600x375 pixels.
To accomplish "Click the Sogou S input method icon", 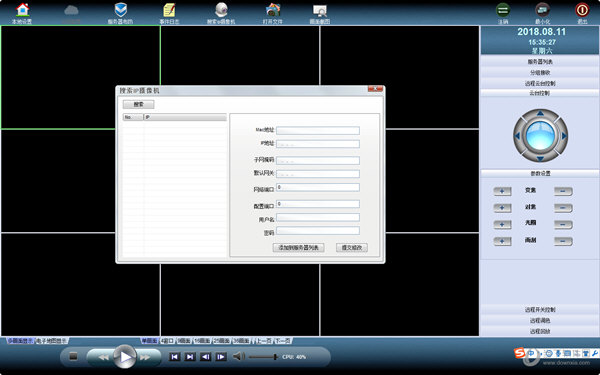I will pyautogui.click(x=519, y=352).
